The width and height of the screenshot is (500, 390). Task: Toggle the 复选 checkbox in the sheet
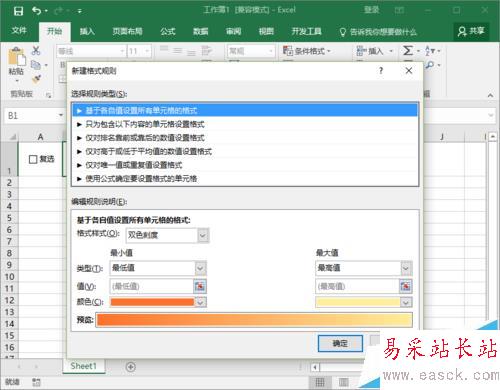33,159
